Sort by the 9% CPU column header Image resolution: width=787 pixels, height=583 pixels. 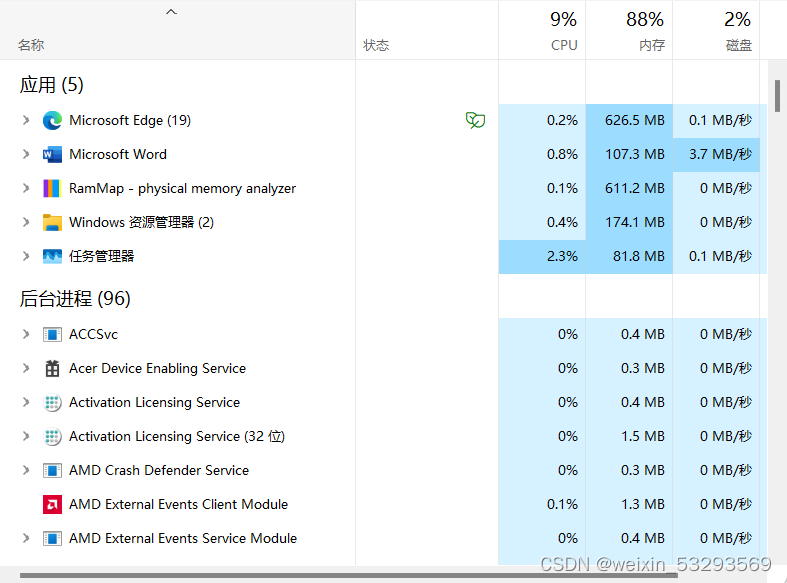coord(542,30)
